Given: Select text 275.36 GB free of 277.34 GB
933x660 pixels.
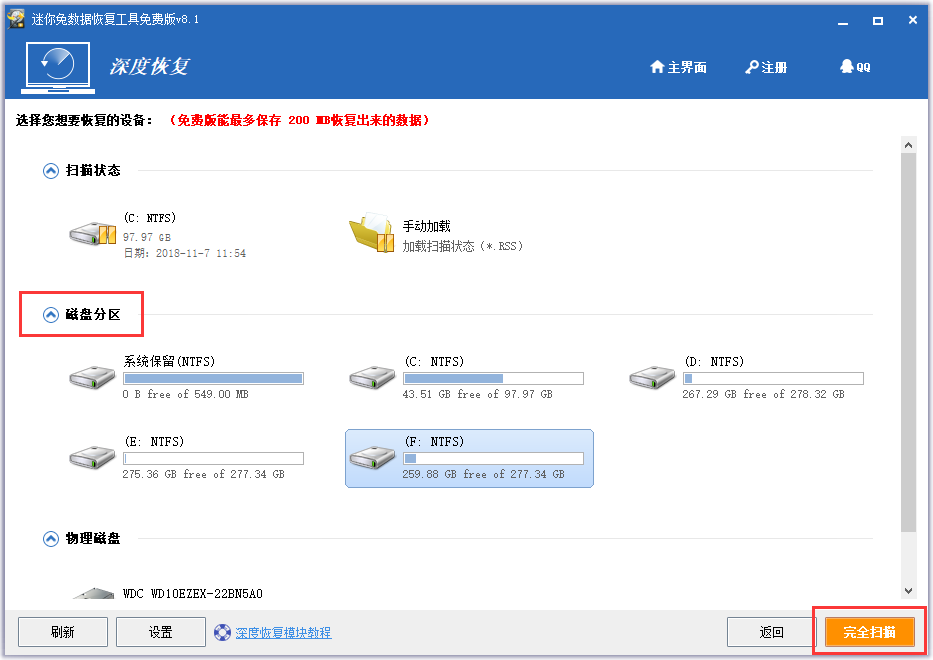Looking at the screenshot, I should pyautogui.click(x=203, y=474).
